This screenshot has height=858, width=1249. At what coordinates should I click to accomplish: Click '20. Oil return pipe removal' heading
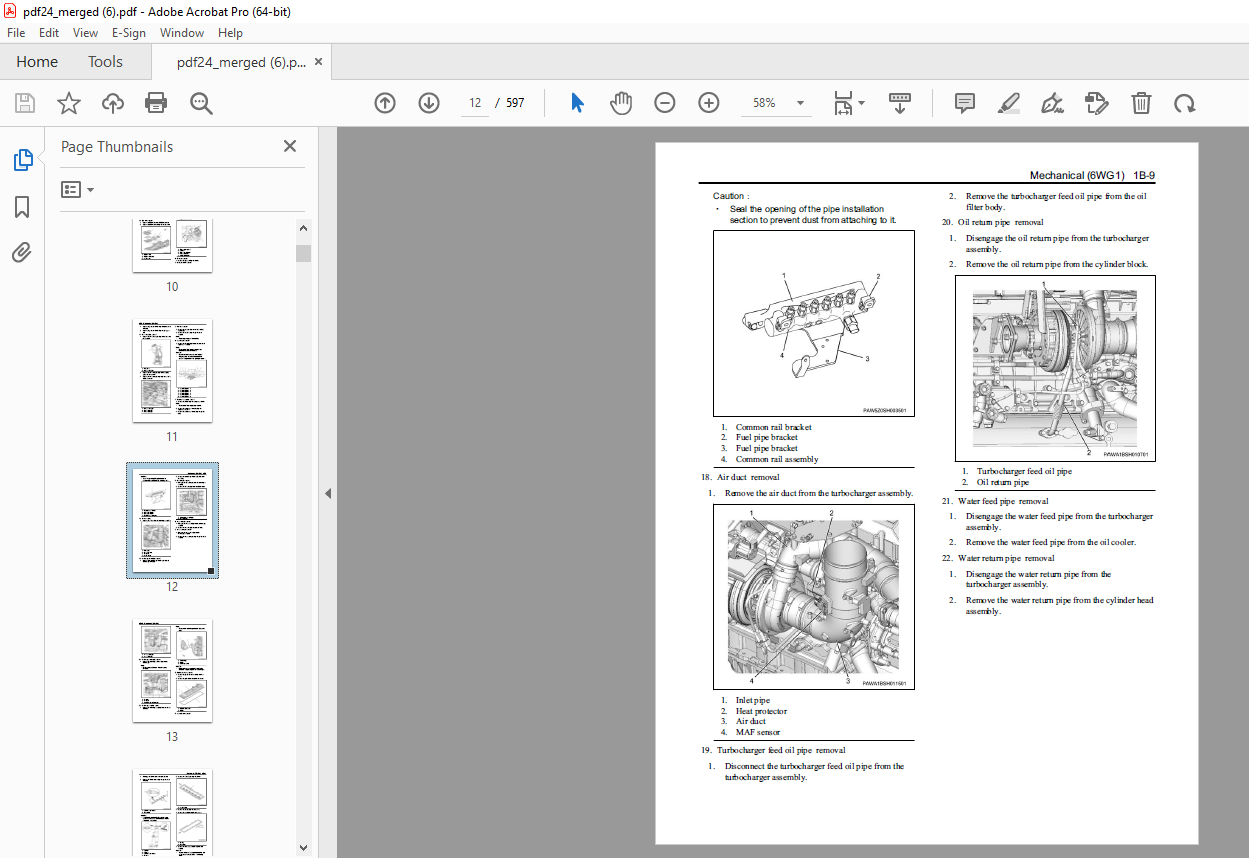[993, 222]
